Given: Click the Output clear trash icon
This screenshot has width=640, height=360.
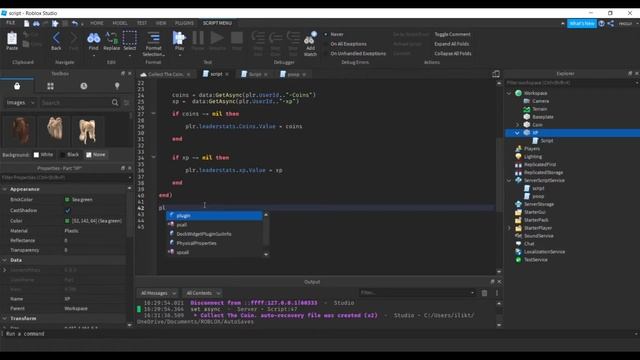Looking at the screenshot, I should [484, 293].
